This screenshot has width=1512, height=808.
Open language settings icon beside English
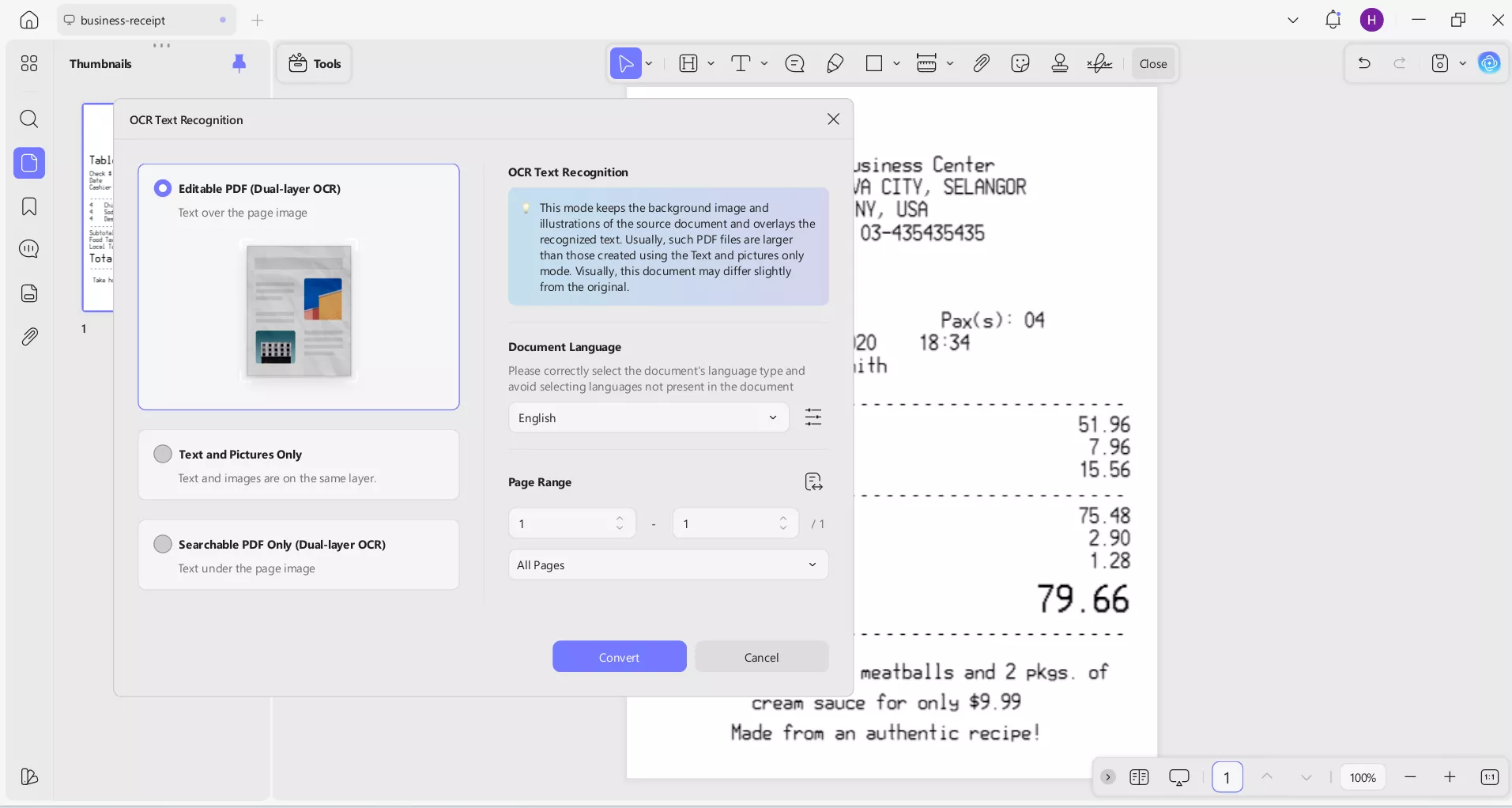pyautogui.click(x=813, y=417)
